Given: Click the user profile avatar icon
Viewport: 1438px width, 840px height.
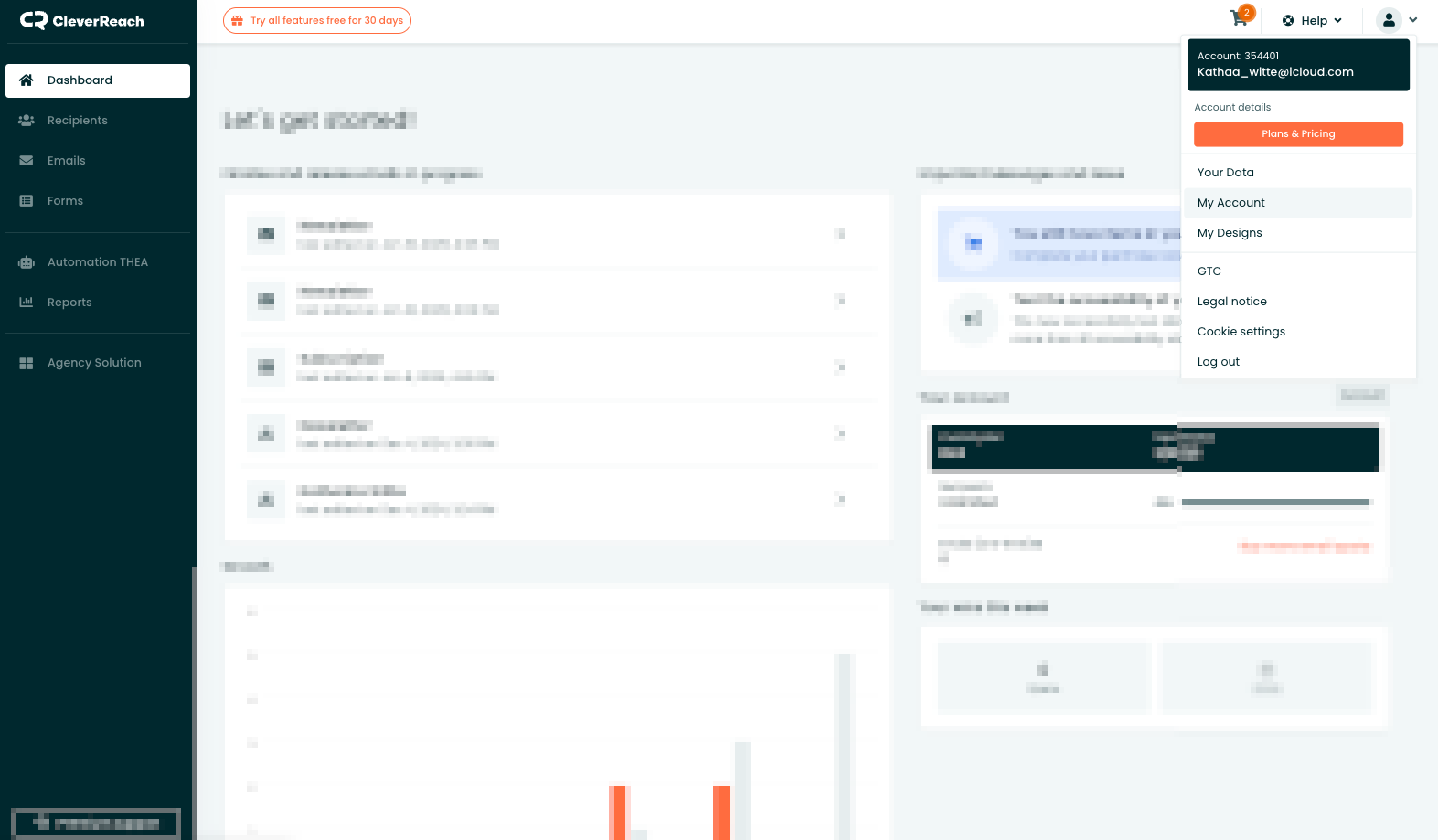Looking at the screenshot, I should click(x=1389, y=20).
